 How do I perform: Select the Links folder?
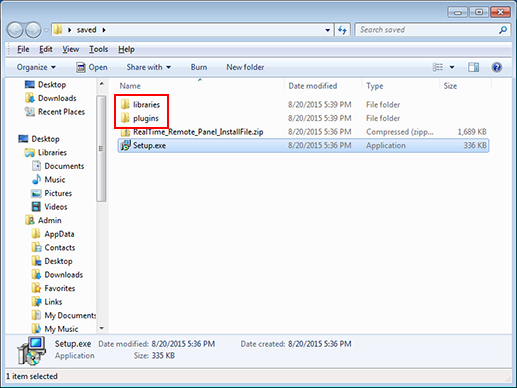pos(47,302)
